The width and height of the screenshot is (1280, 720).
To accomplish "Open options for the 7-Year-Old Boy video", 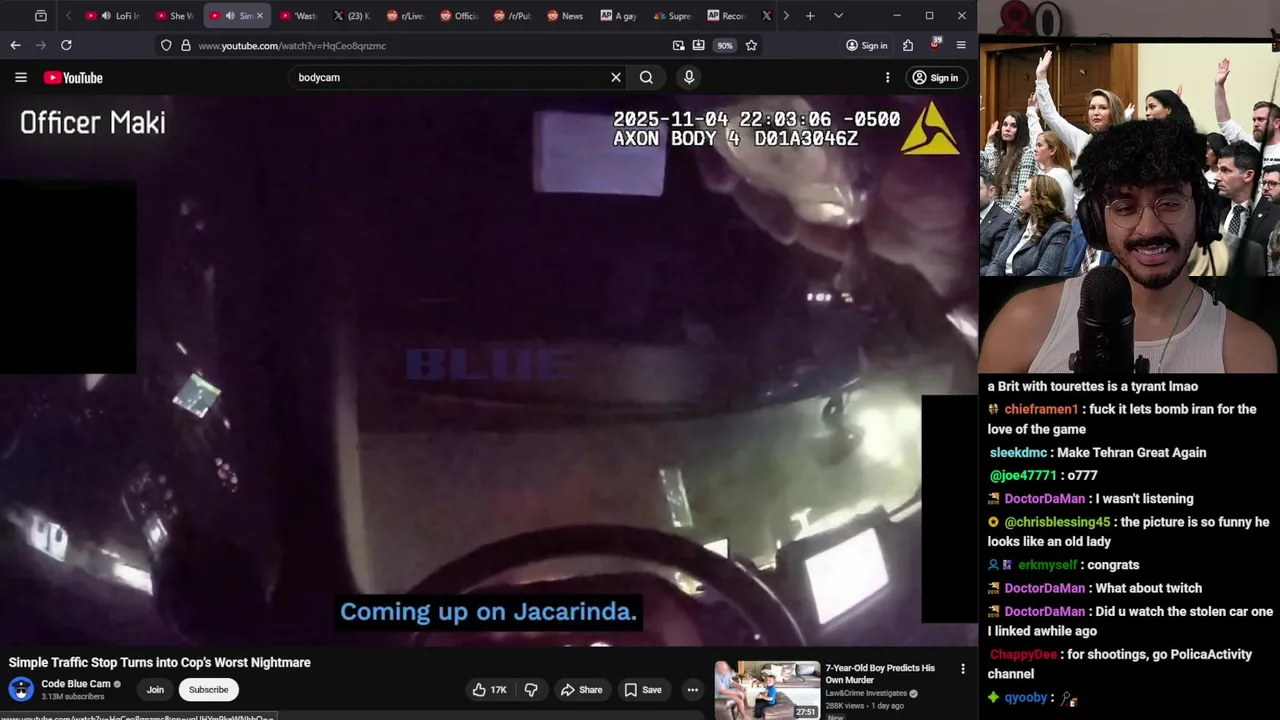I will [x=963, y=669].
